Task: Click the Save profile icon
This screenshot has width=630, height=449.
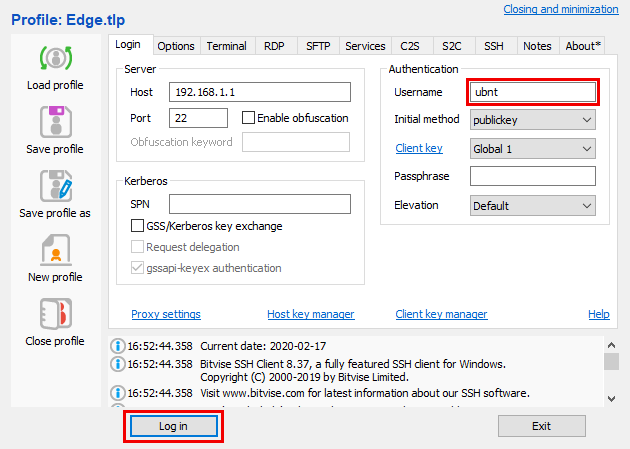Action: [x=55, y=122]
